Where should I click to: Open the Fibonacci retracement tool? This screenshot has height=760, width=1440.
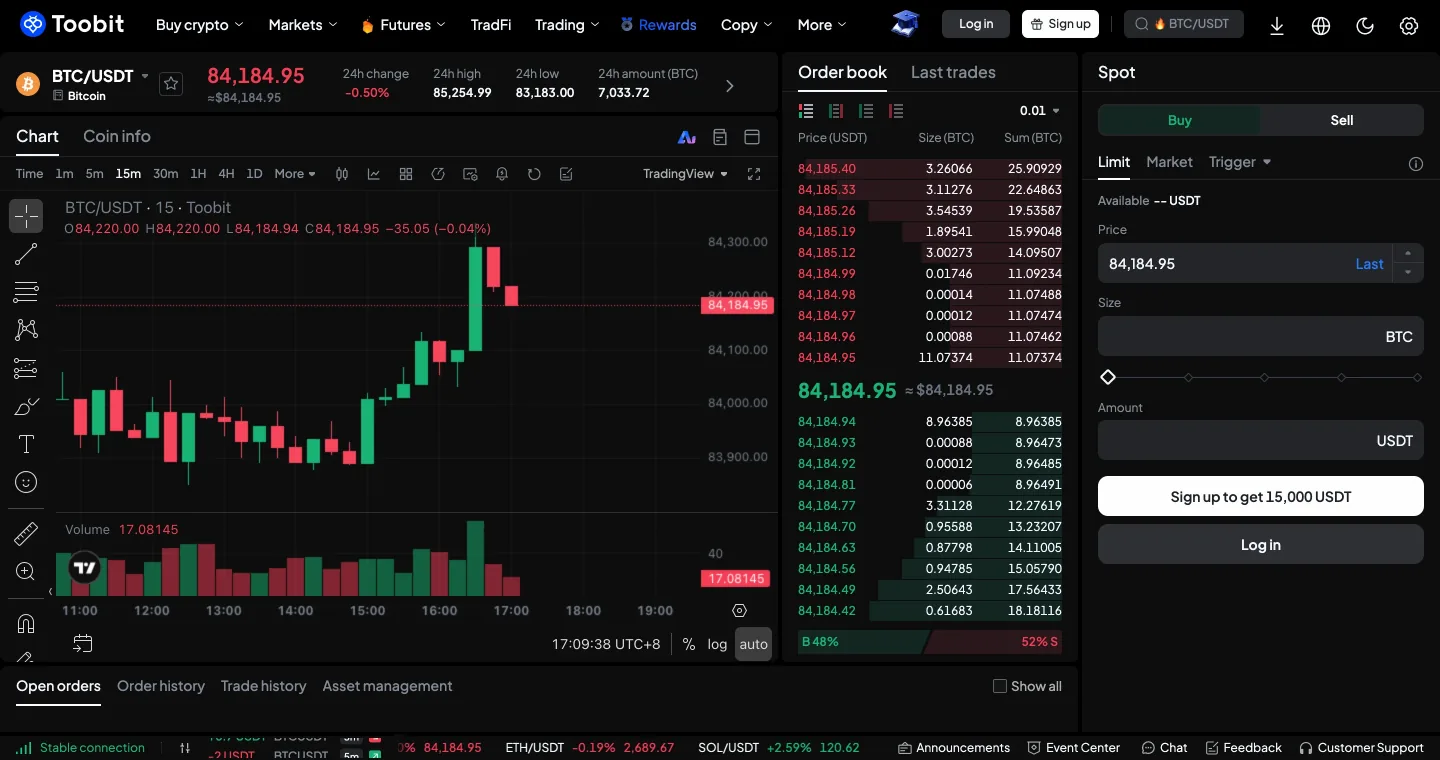coord(26,292)
